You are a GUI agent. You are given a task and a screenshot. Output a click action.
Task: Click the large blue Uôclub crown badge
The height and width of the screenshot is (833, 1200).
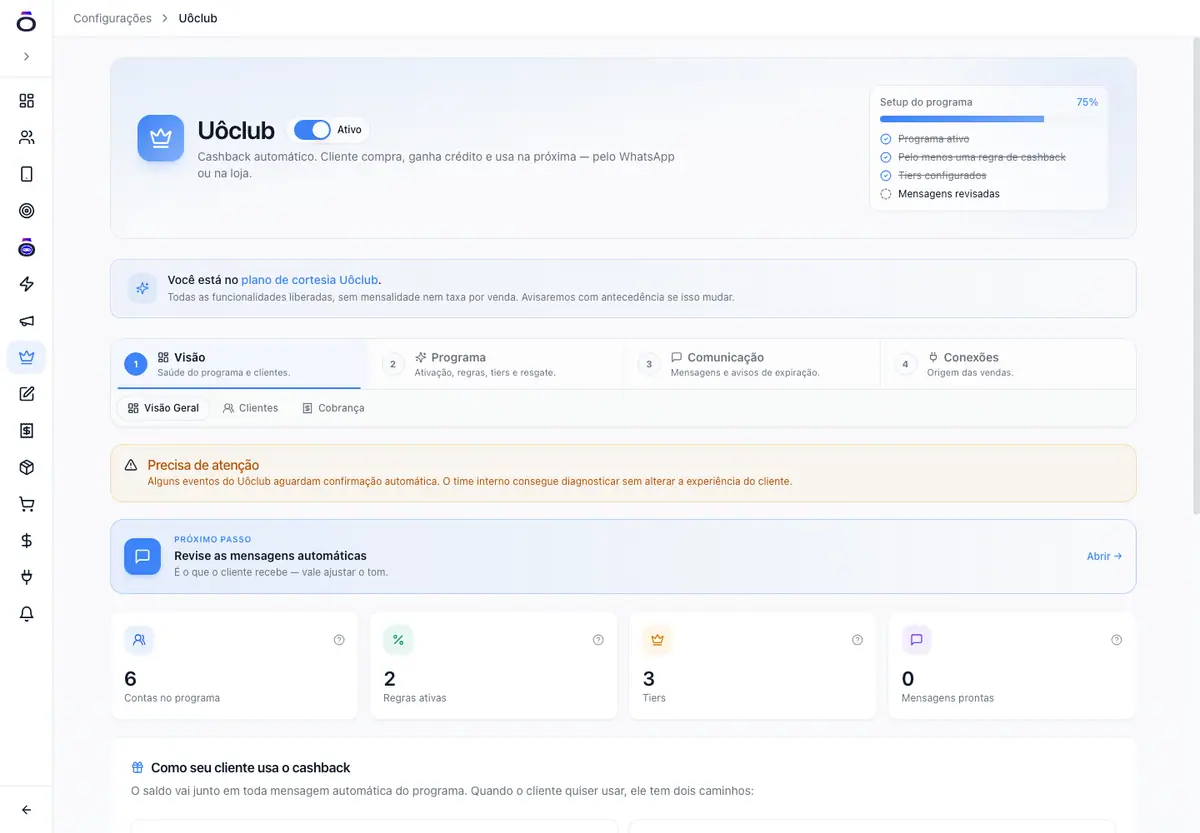[161, 138]
